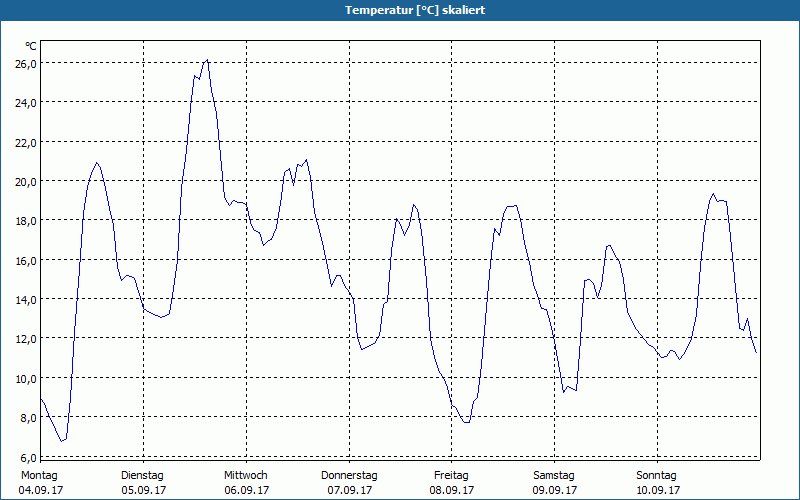
Task: Select the 12,0 axis value
Action: pos(26,339)
